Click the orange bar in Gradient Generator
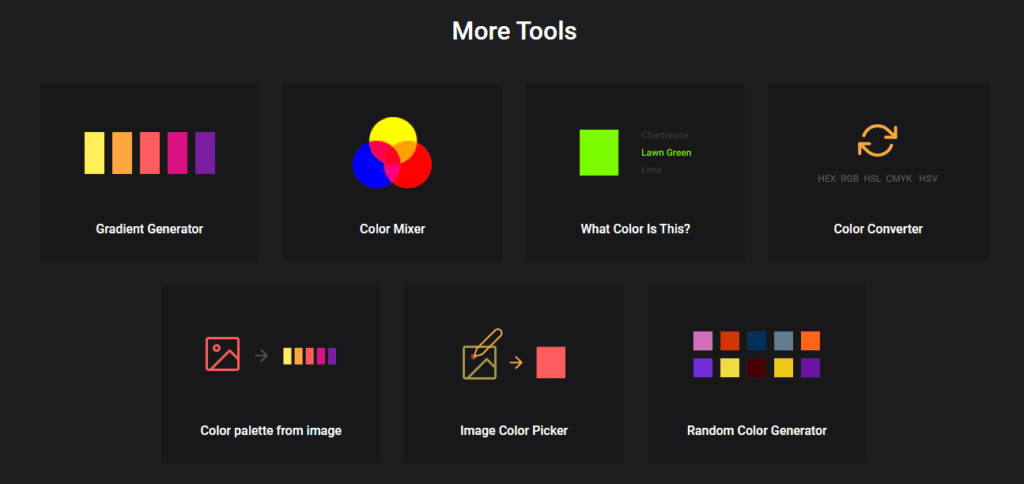 122,153
